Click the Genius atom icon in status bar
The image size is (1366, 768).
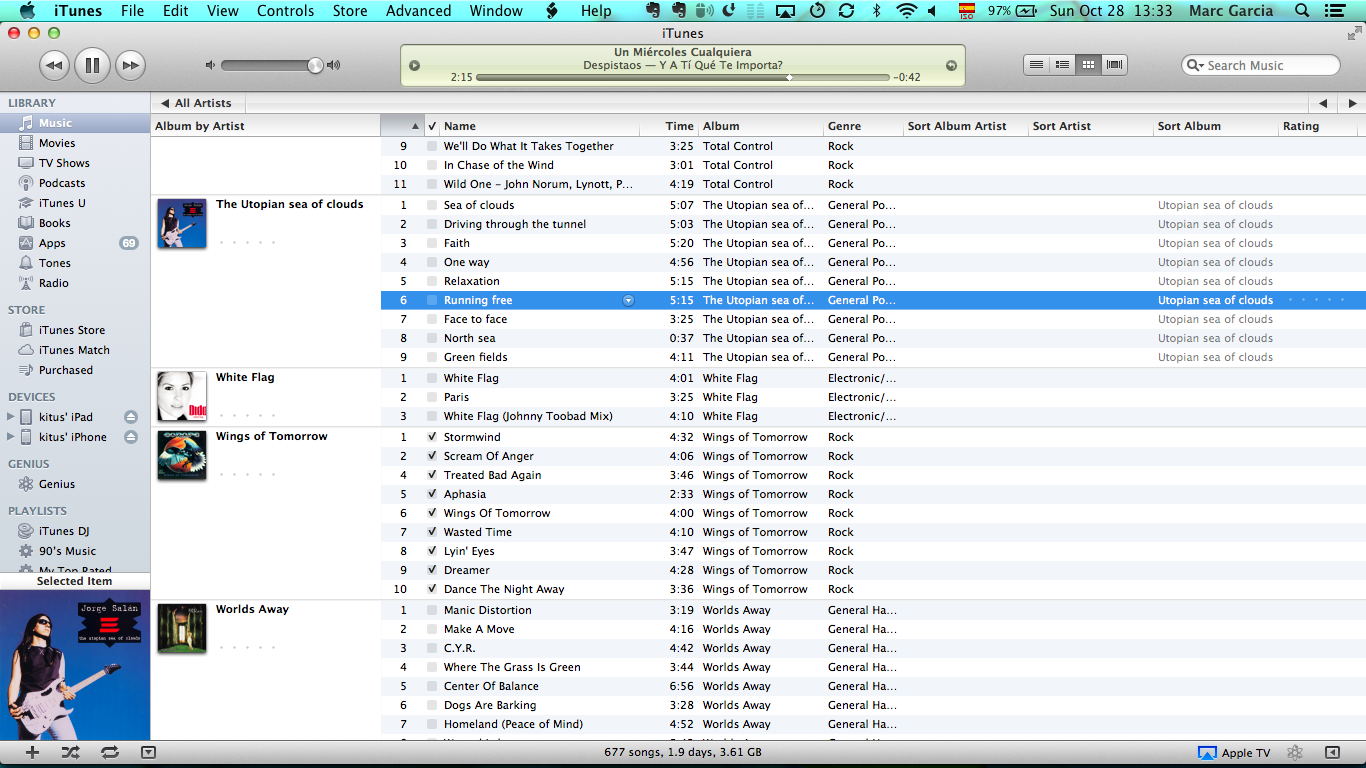tap(1295, 753)
